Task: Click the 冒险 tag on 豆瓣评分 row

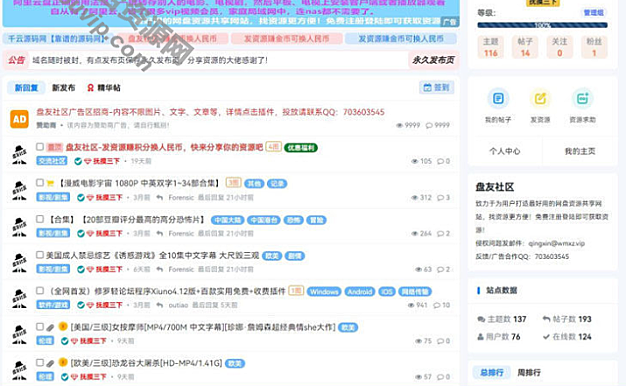Action: click(x=316, y=220)
